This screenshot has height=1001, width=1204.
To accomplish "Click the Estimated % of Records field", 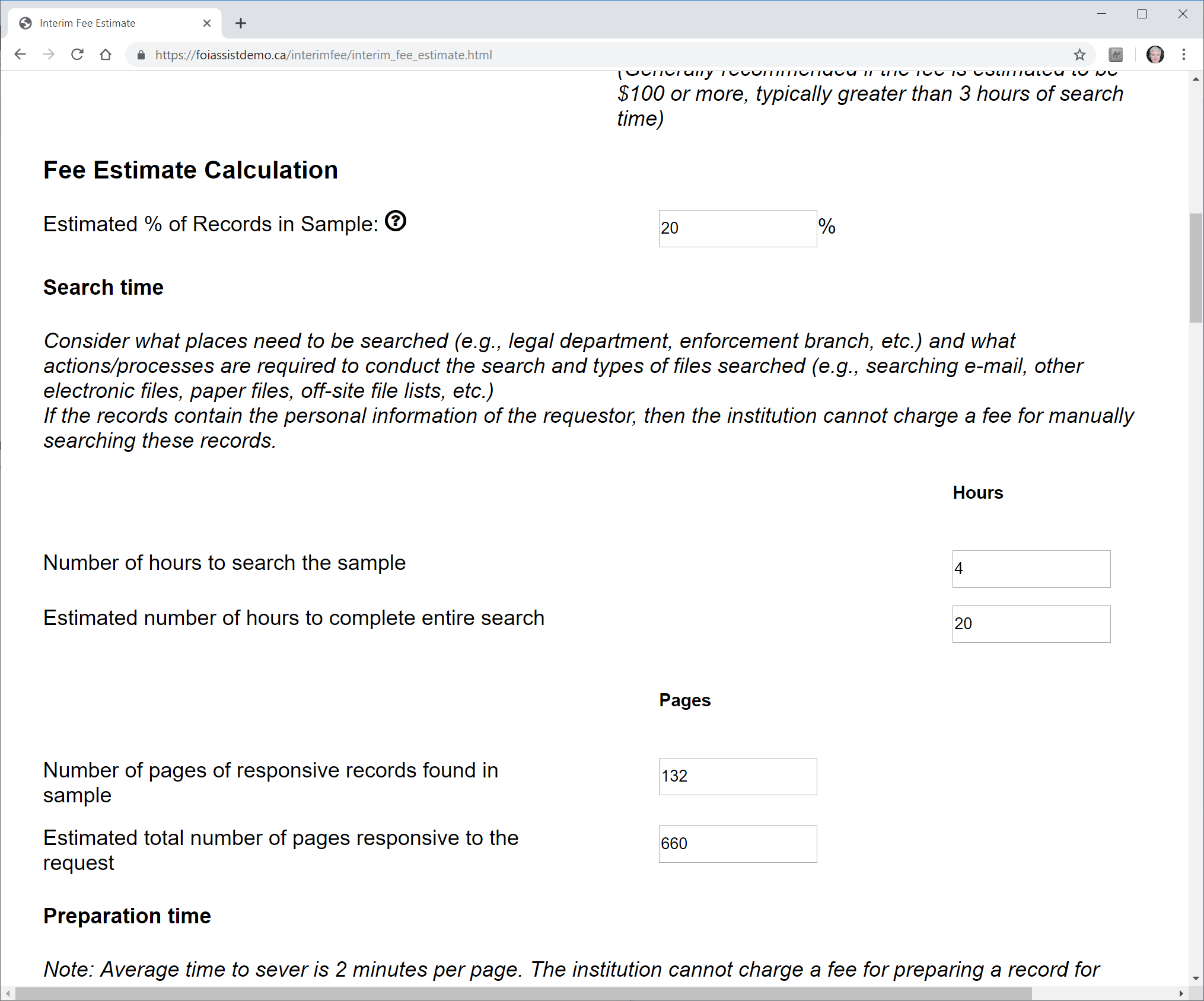I will tap(737, 228).
